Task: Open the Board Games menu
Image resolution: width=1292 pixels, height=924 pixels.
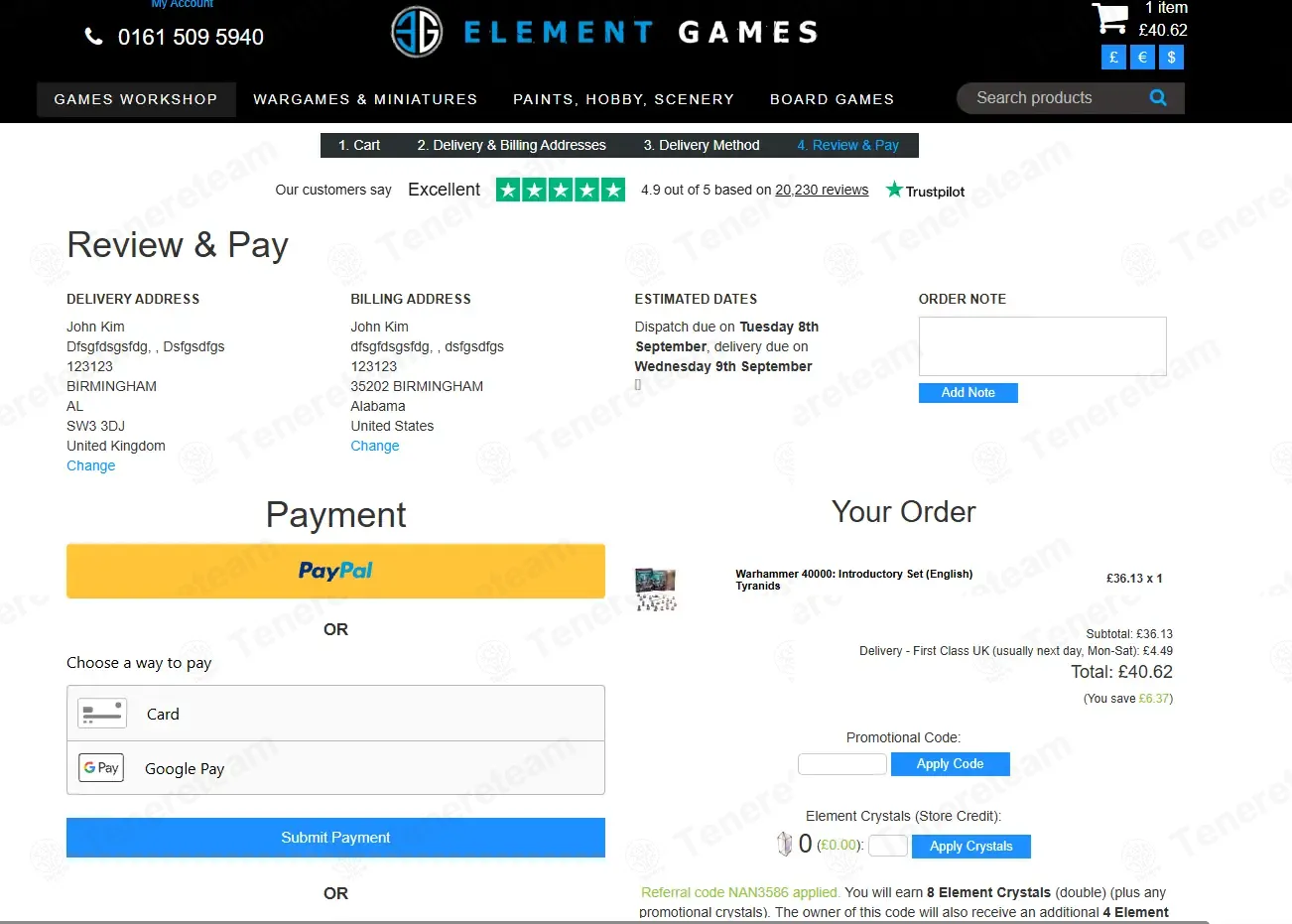Action: (832, 99)
